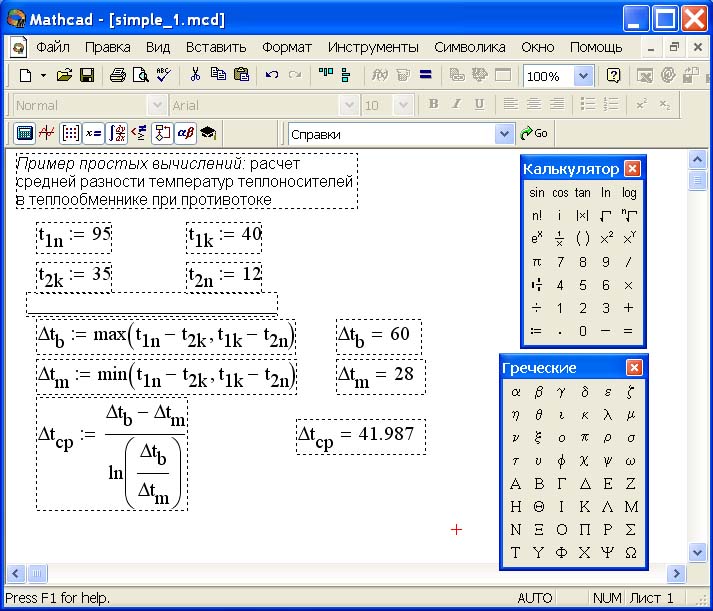Click the Cut scissors icon
713x611 pixels.
pyautogui.click(x=195, y=75)
